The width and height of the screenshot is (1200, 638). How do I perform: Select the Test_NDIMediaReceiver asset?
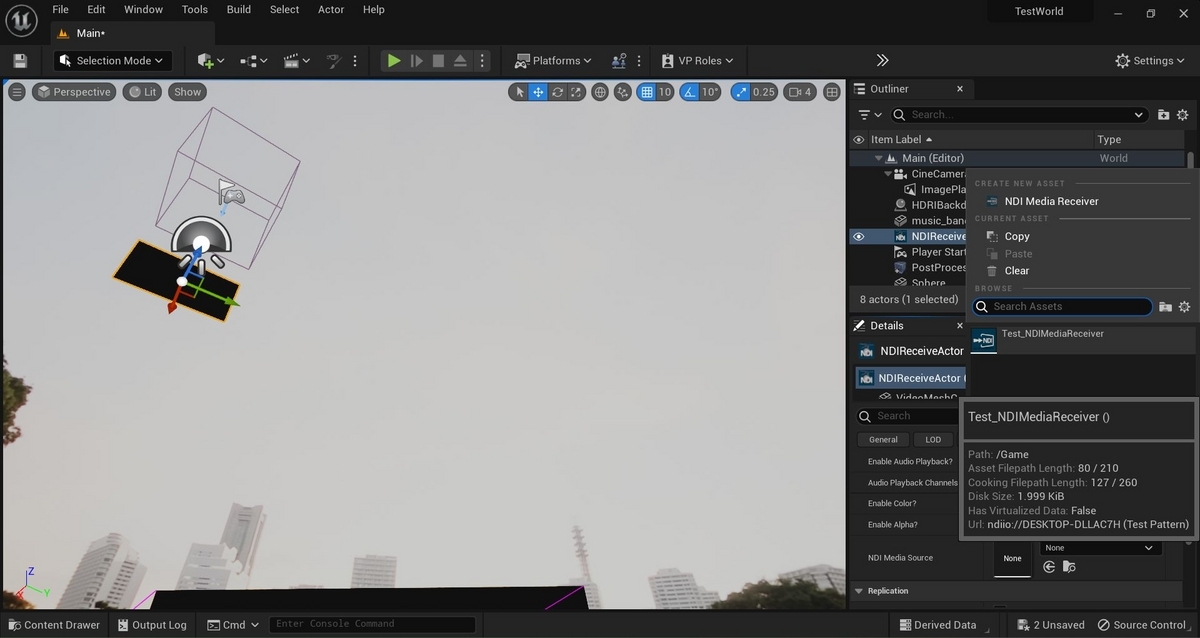(x=1083, y=340)
